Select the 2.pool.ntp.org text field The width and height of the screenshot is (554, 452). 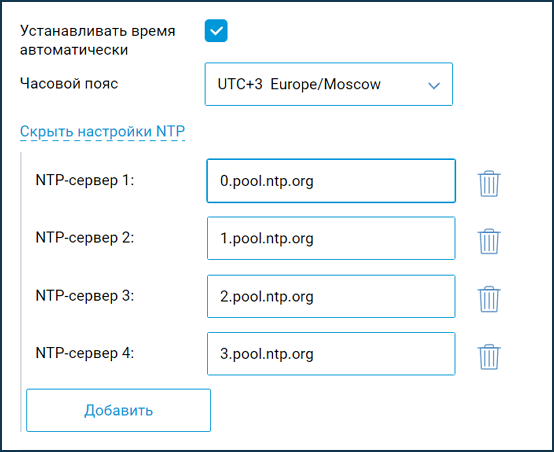tap(331, 296)
